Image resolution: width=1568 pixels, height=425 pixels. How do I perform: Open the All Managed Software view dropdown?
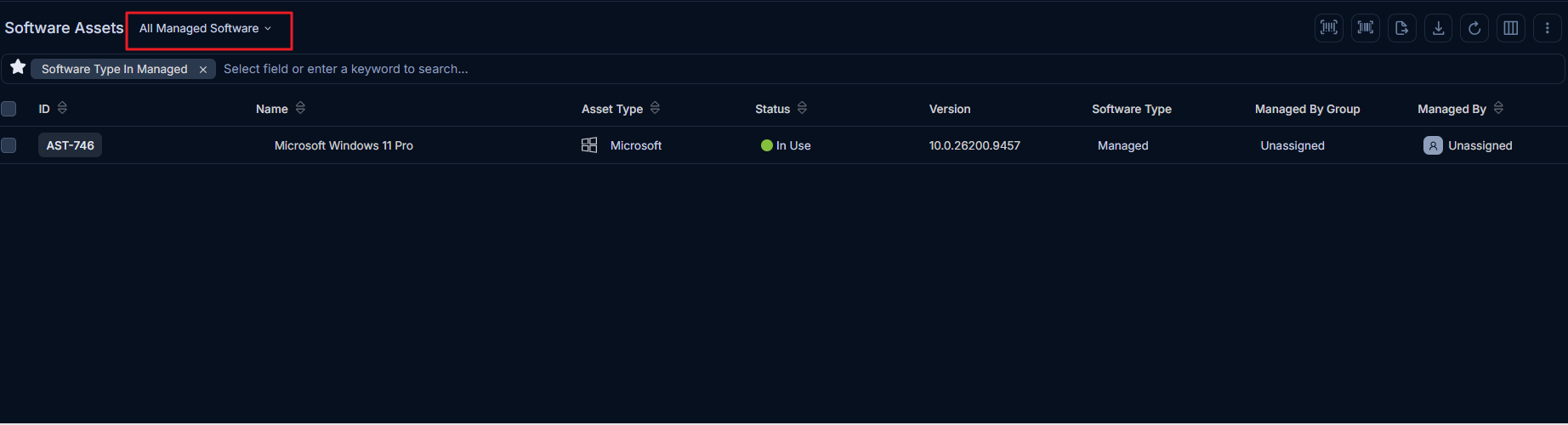coord(205,28)
